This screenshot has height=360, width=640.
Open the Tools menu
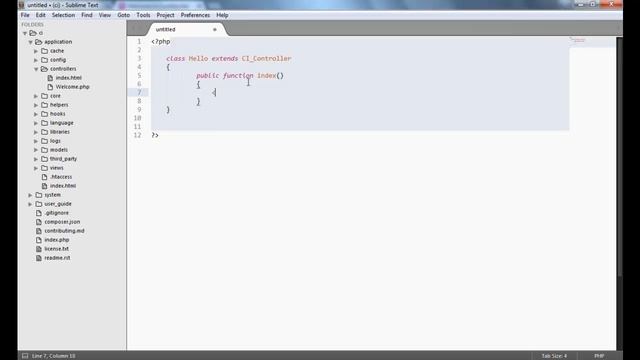pos(143,15)
